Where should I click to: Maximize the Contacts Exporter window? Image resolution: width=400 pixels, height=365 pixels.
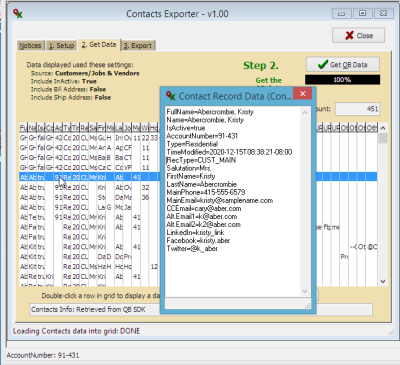pyautogui.click(x=362, y=13)
